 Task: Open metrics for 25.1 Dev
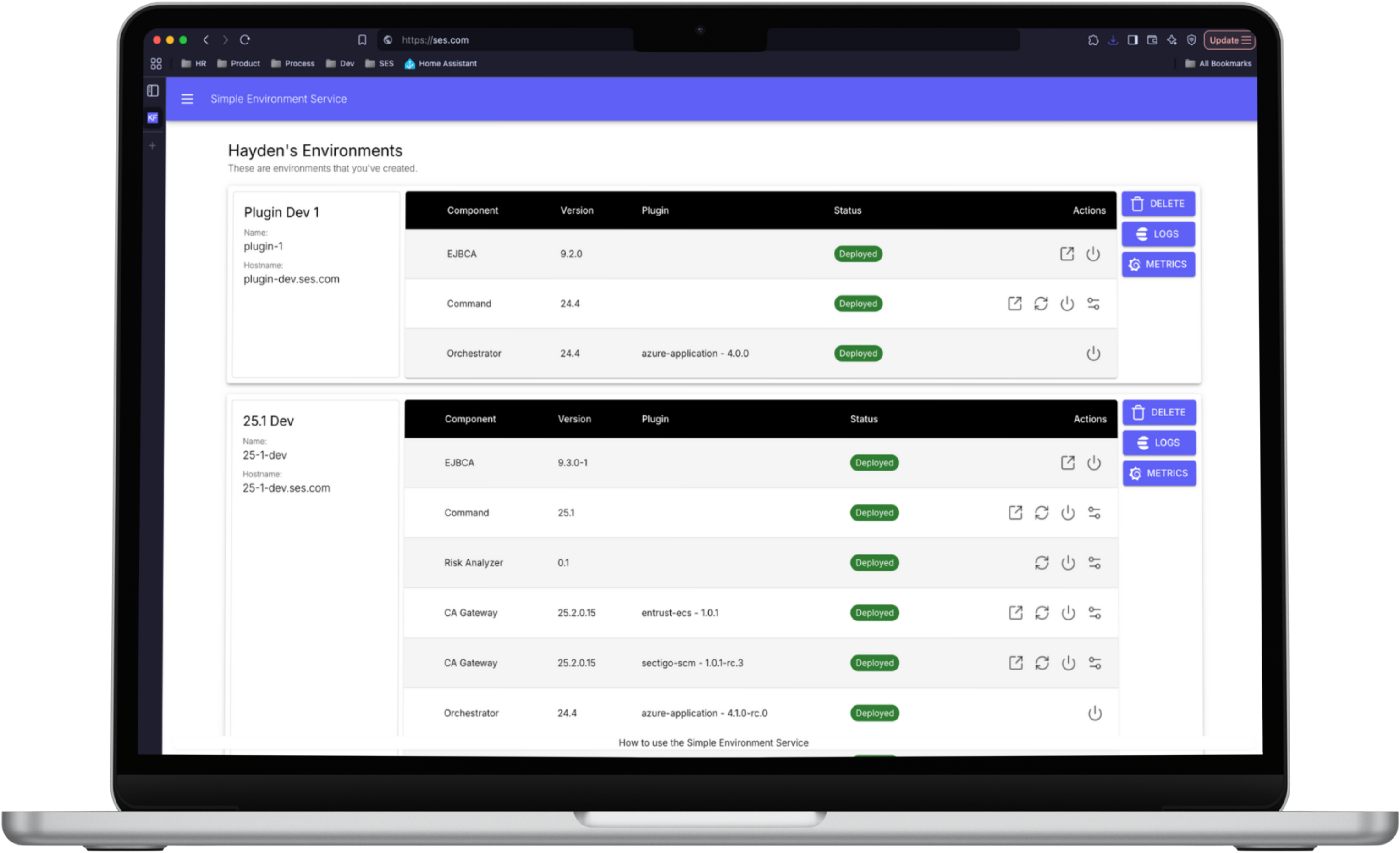(x=1159, y=473)
